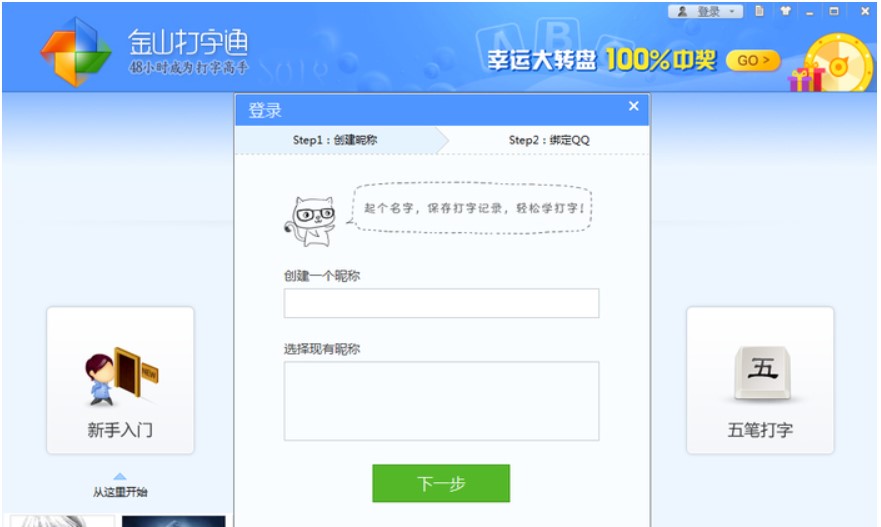Click the dark thumbnail at the bottom left
This screenshot has width=881, height=527.
tap(174, 521)
